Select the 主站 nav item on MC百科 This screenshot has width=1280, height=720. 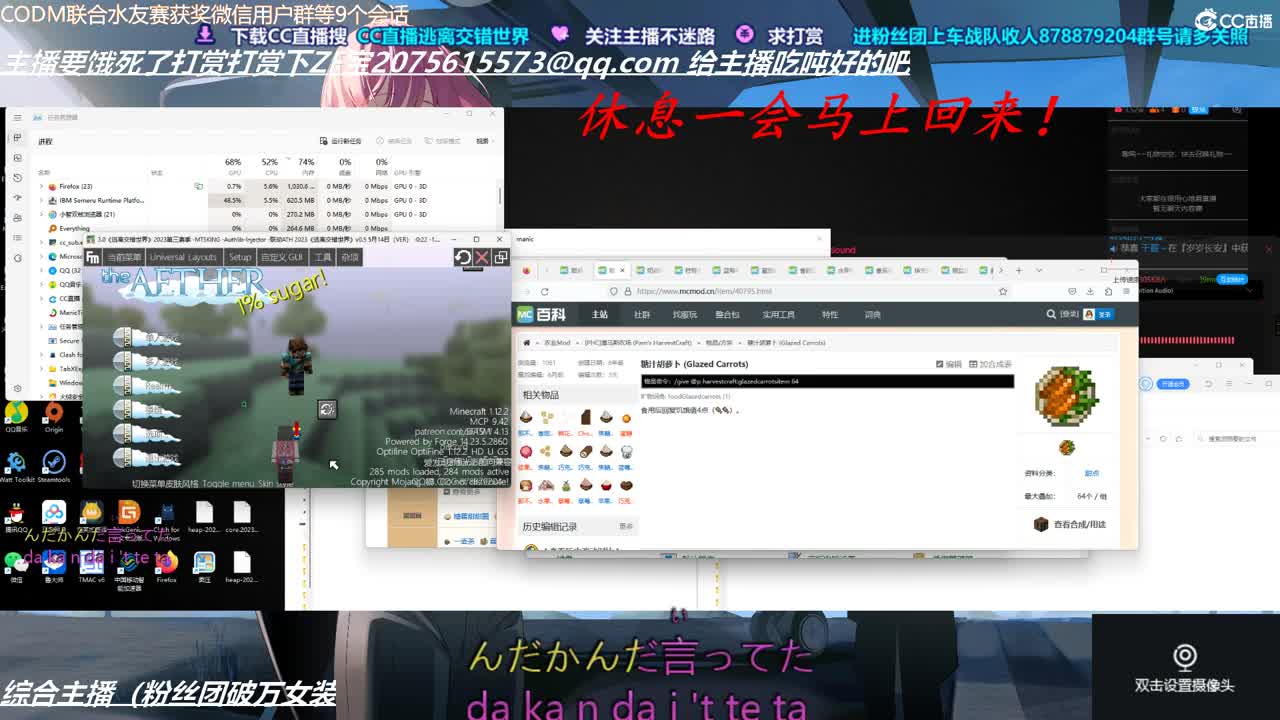599,314
